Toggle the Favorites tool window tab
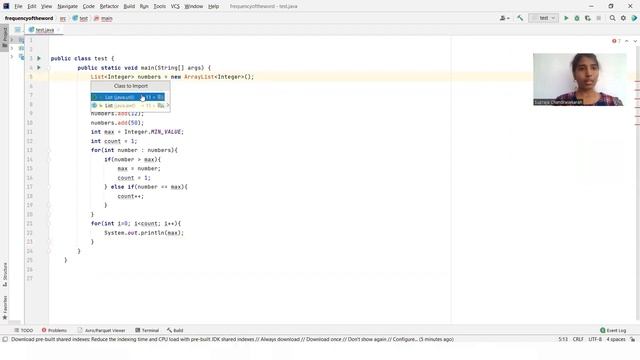640x360 pixels. [4, 308]
